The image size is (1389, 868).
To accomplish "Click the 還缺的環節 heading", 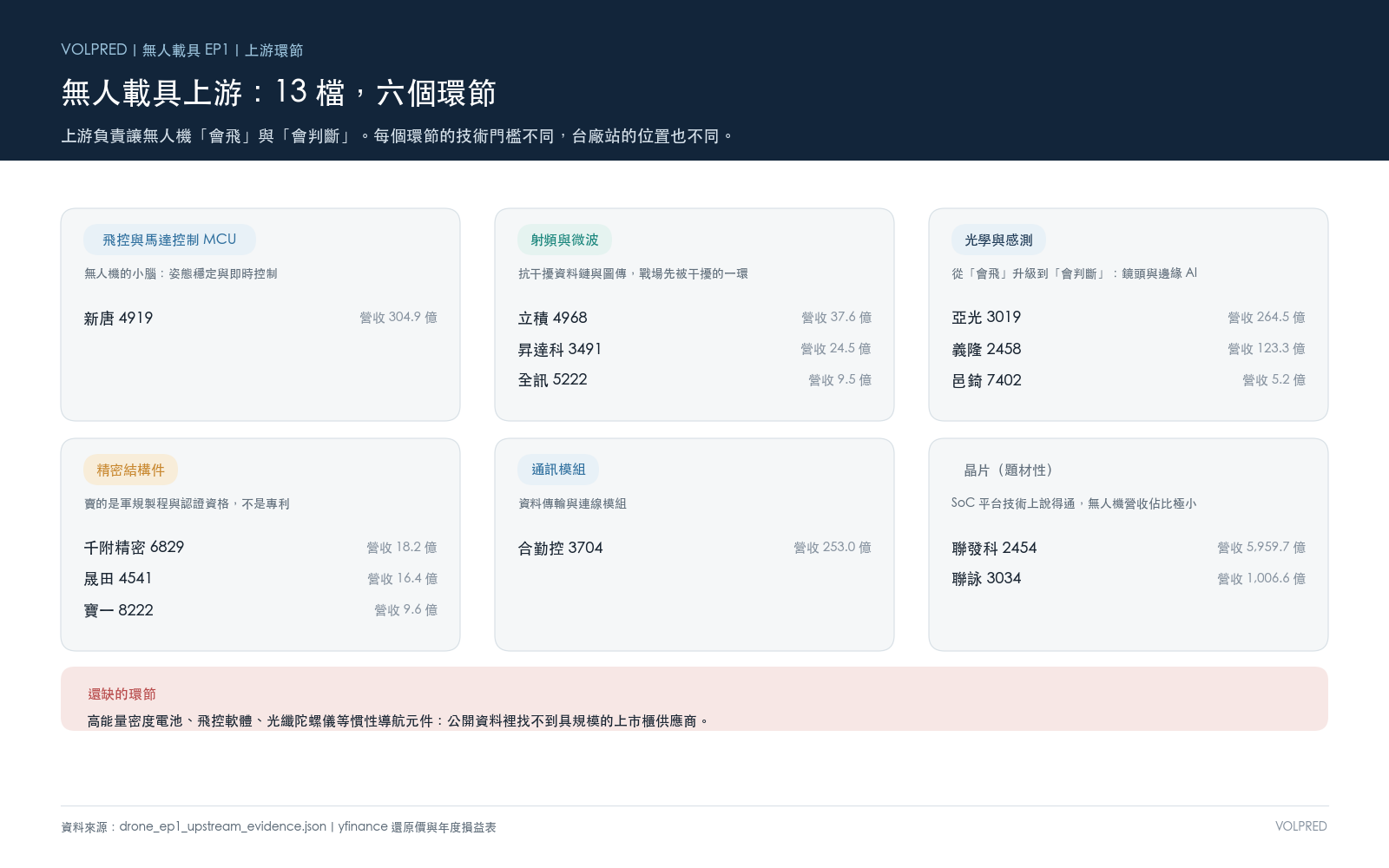I will 122,694.
